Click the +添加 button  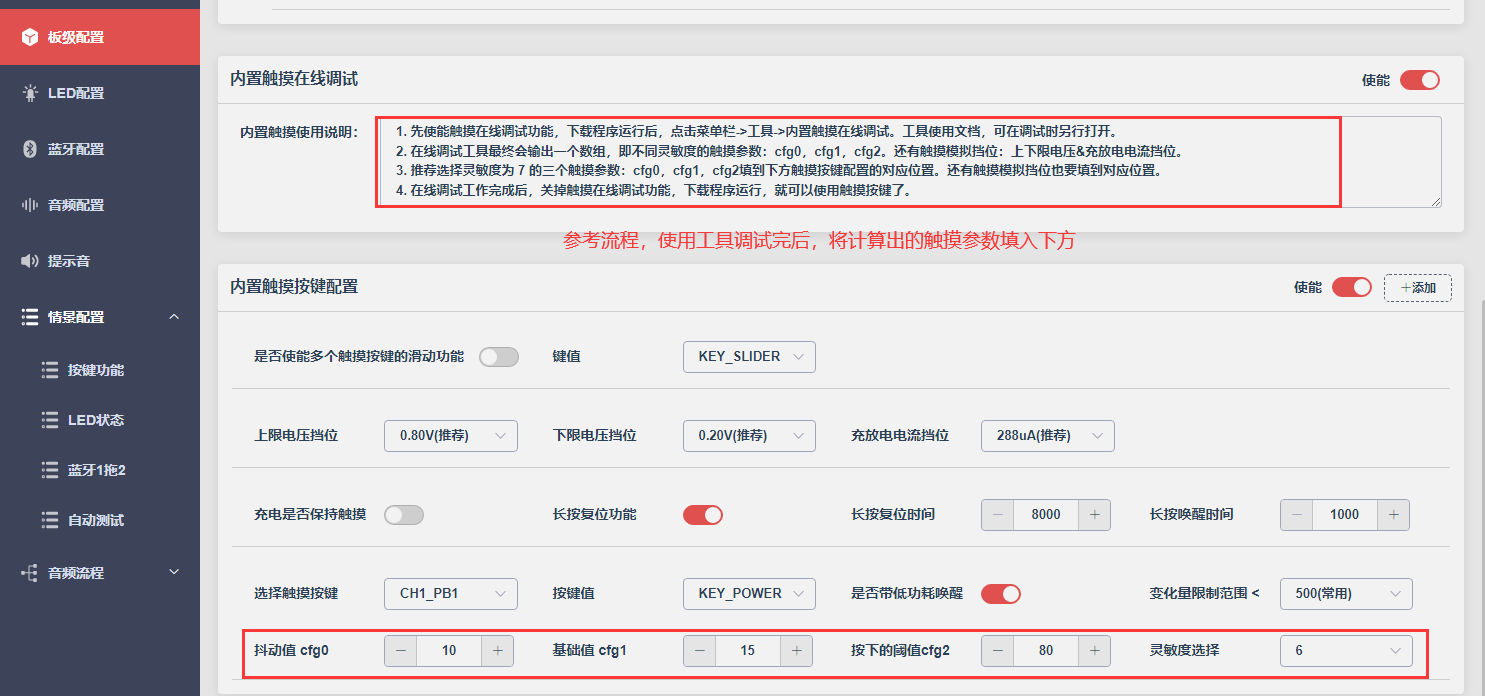[x=1418, y=288]
